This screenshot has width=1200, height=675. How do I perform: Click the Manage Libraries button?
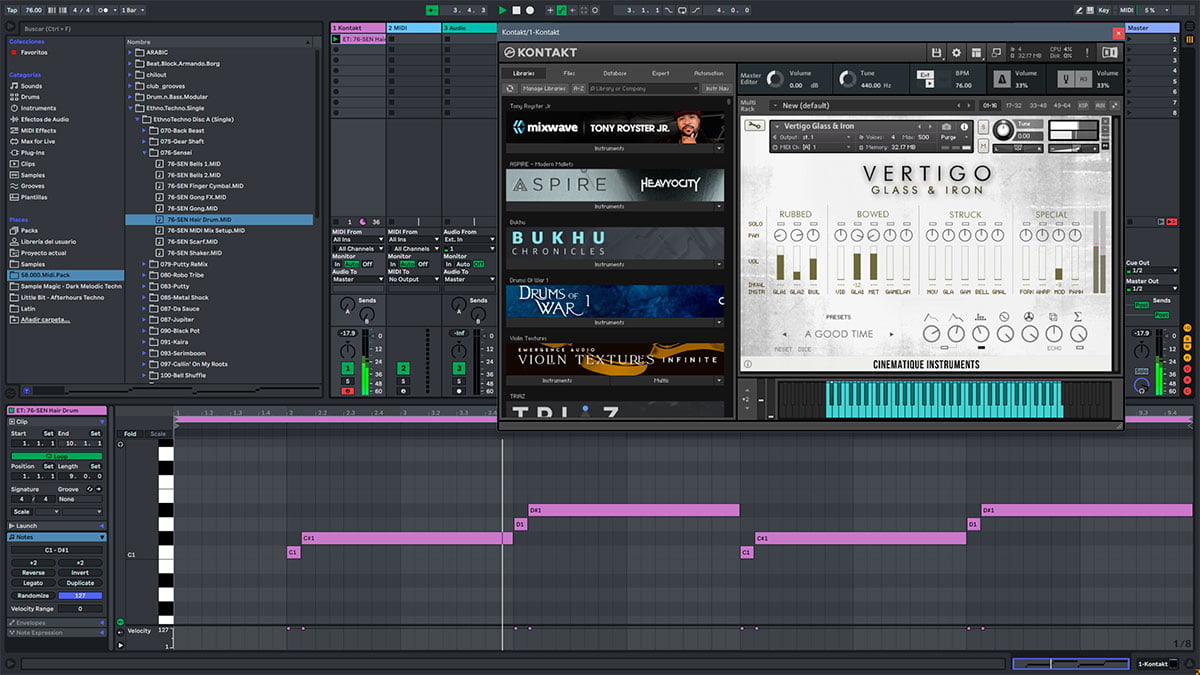tap(544, 89)
